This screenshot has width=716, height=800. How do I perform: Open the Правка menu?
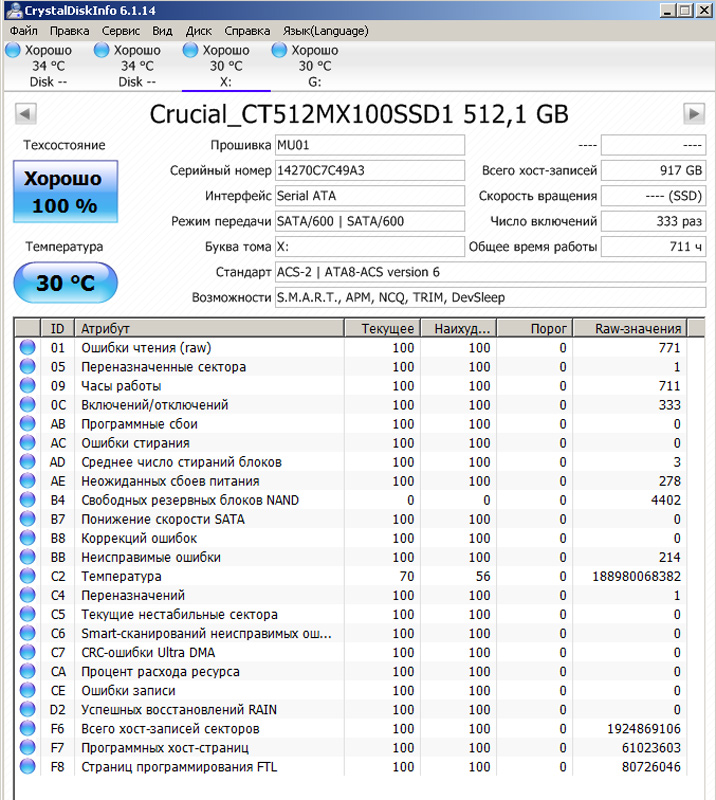[x=69, y=31]
